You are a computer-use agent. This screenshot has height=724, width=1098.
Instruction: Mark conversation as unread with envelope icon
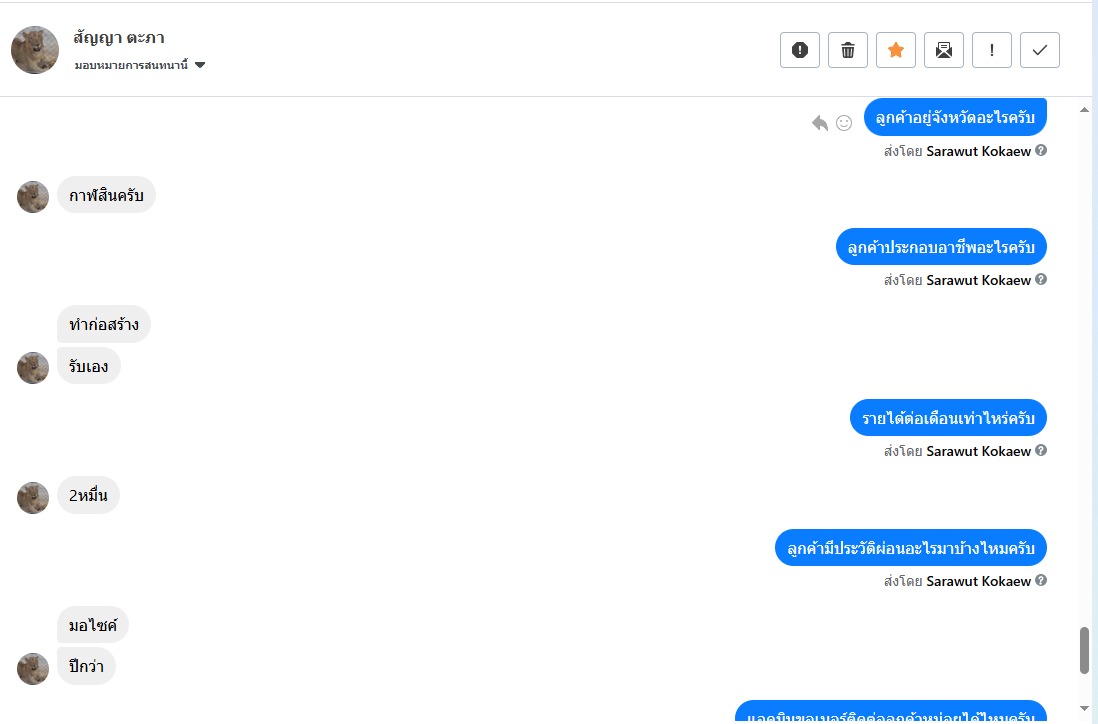tap(943, 50)
